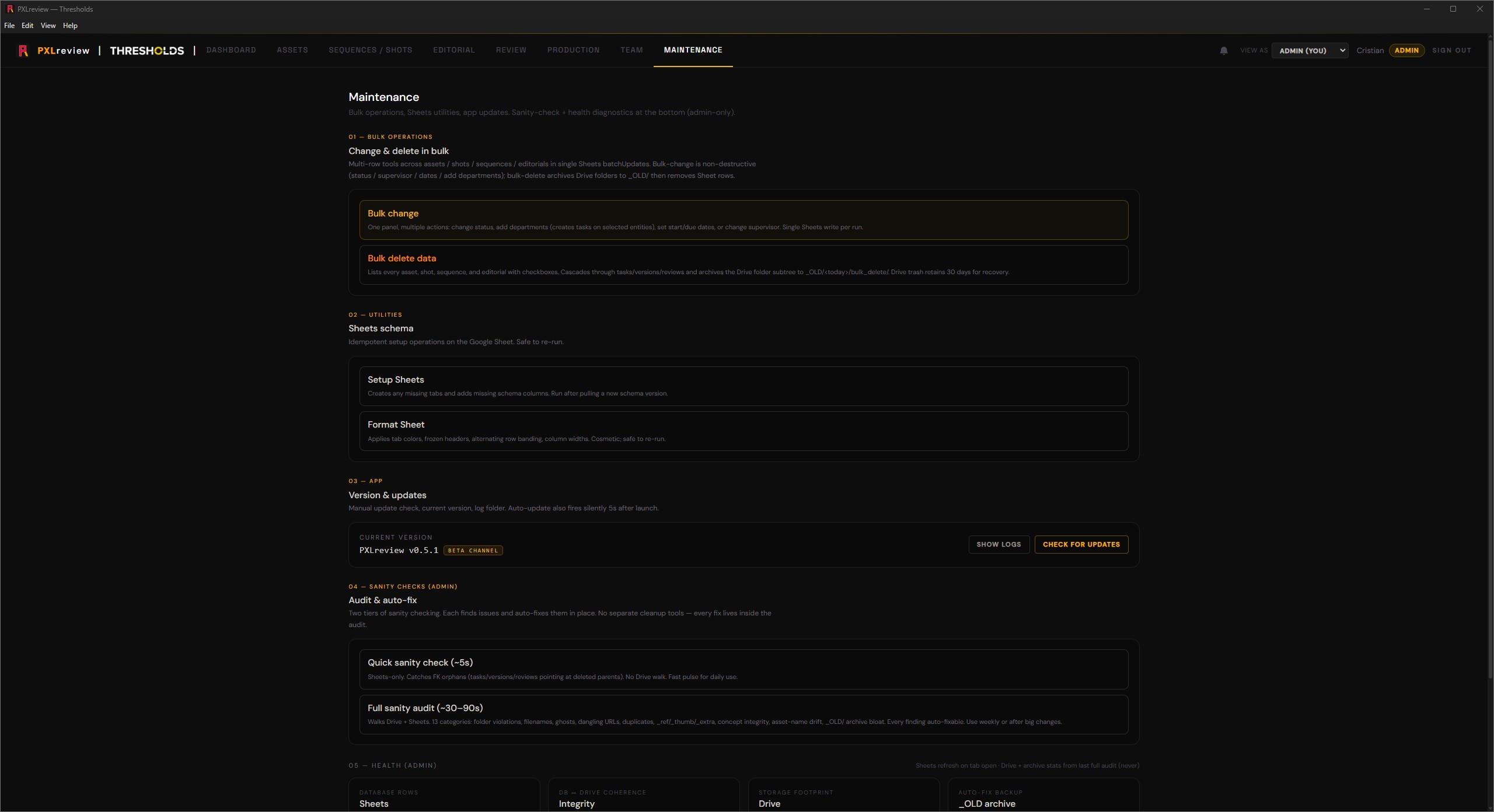The height and width of the screenshot is (812, 1494).
Task: Click the user name Cristian
Action: click(1370, 51)
